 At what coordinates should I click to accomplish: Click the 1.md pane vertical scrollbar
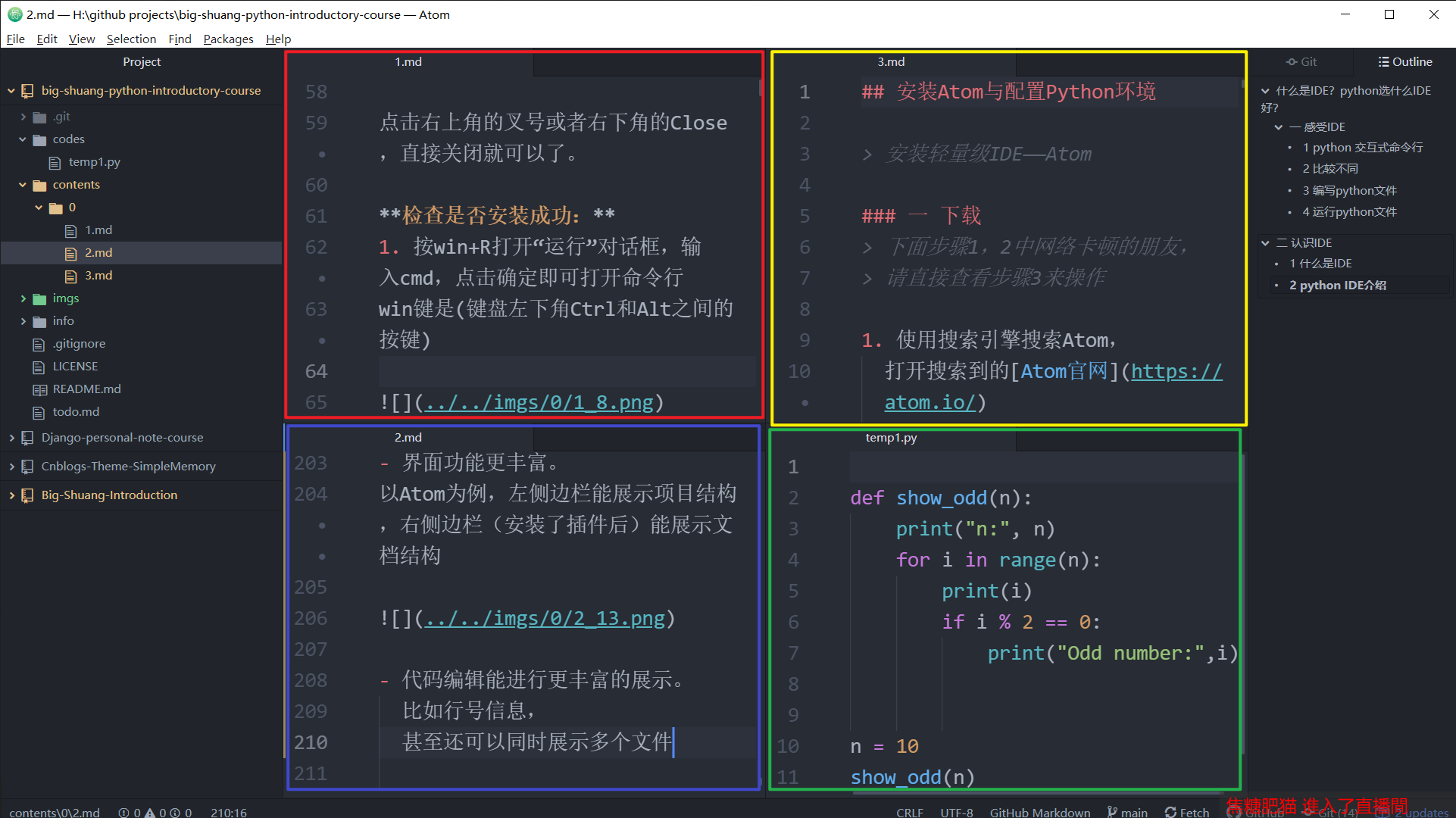click(x=761, y=88)
